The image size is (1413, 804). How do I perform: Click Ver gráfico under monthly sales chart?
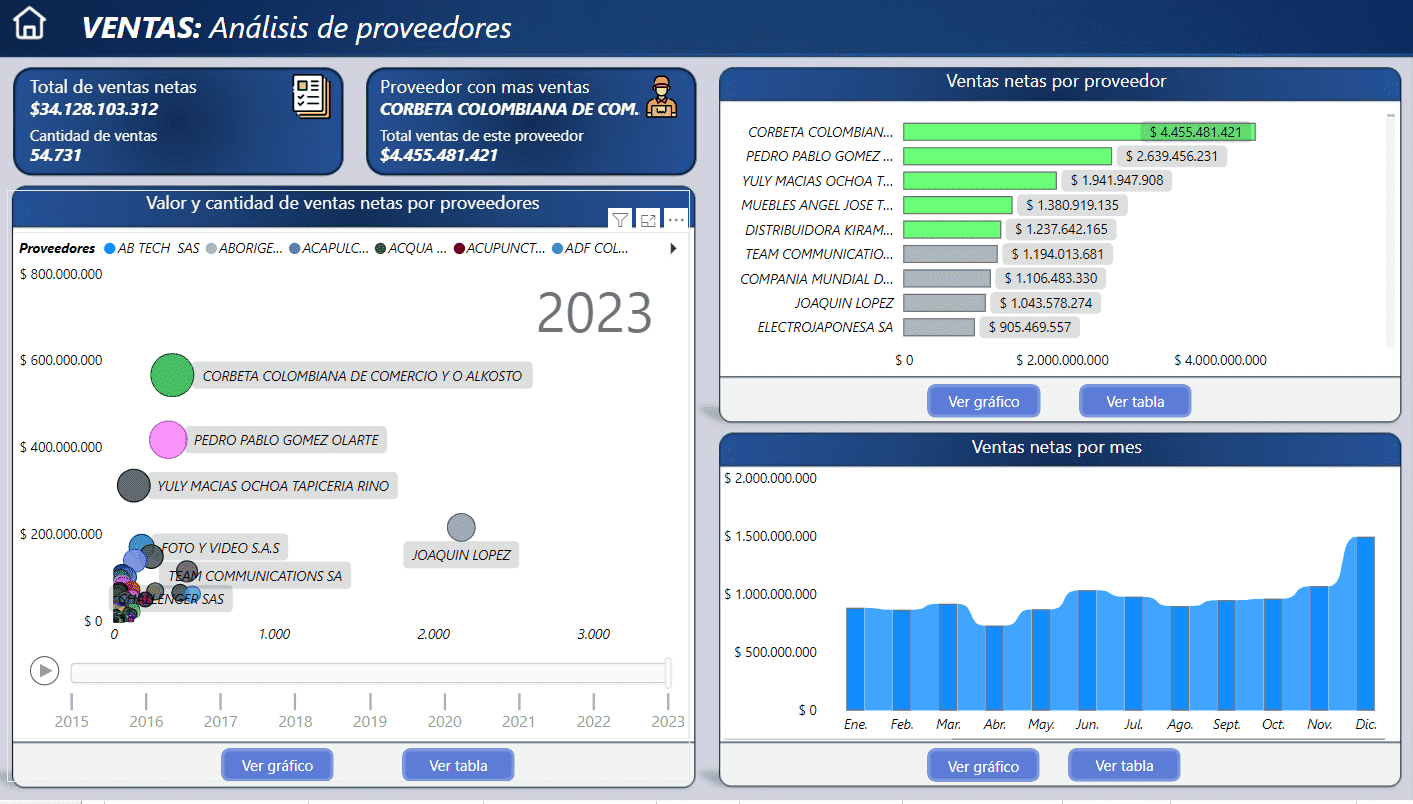coord(983,766)
